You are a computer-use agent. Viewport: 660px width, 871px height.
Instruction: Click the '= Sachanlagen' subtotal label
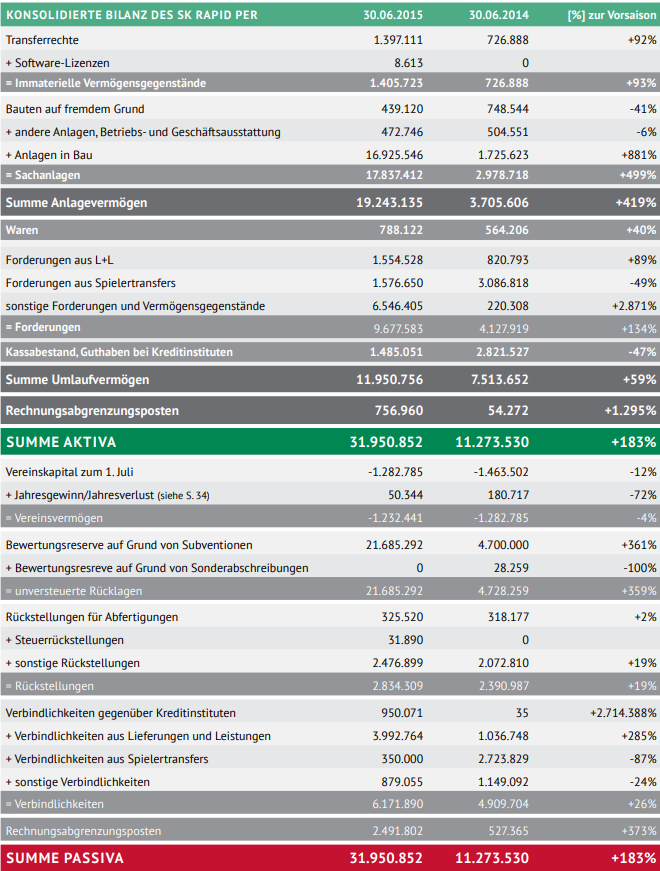click(43, 175)
